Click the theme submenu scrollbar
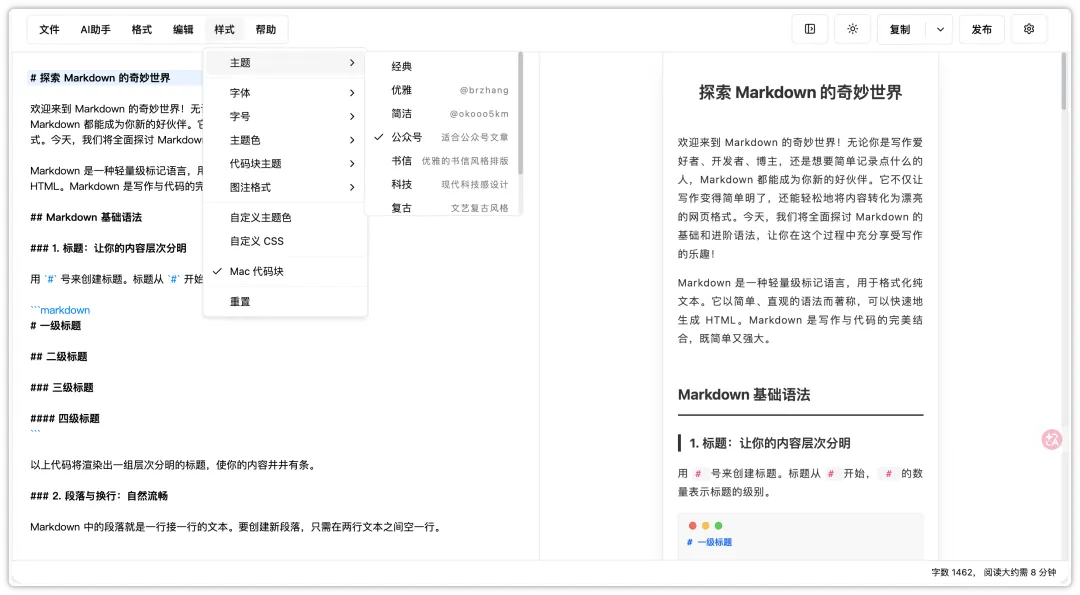 pyautogui.click(x=520, y=114)
